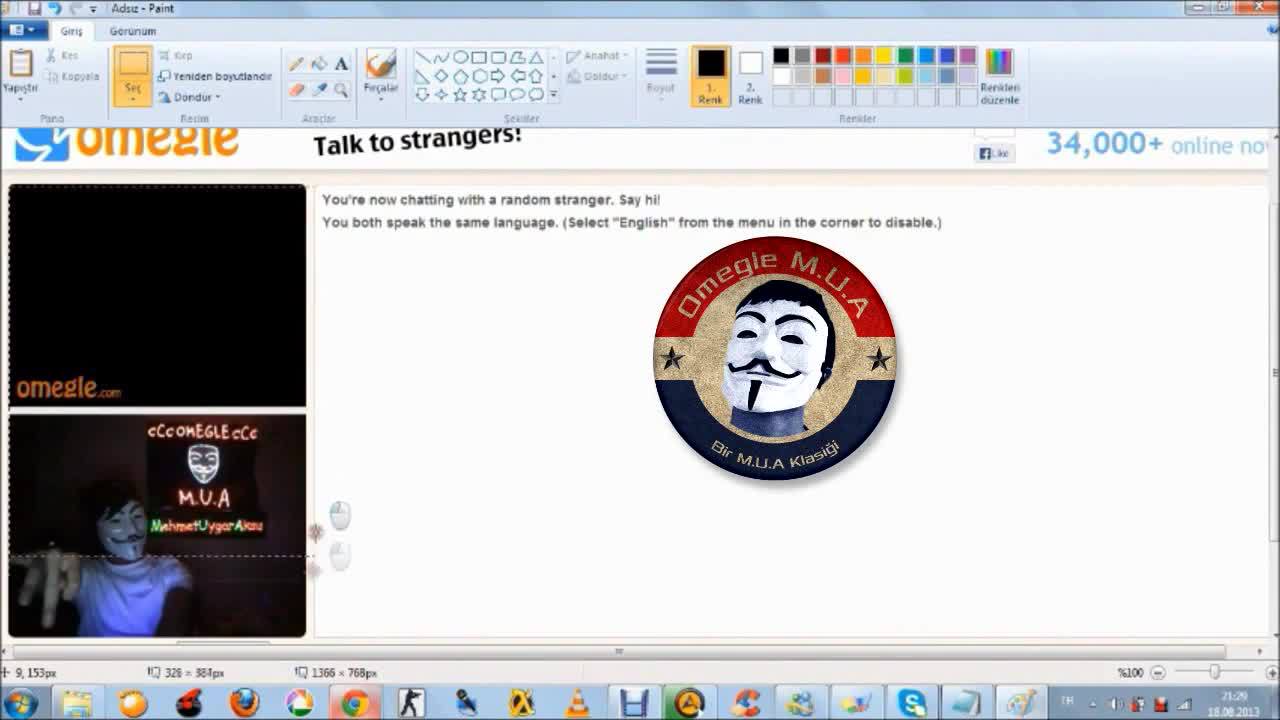Open the Anahat outline dropdown
1280x720 pixels.
pyautogui.click(x=597, y=56)
